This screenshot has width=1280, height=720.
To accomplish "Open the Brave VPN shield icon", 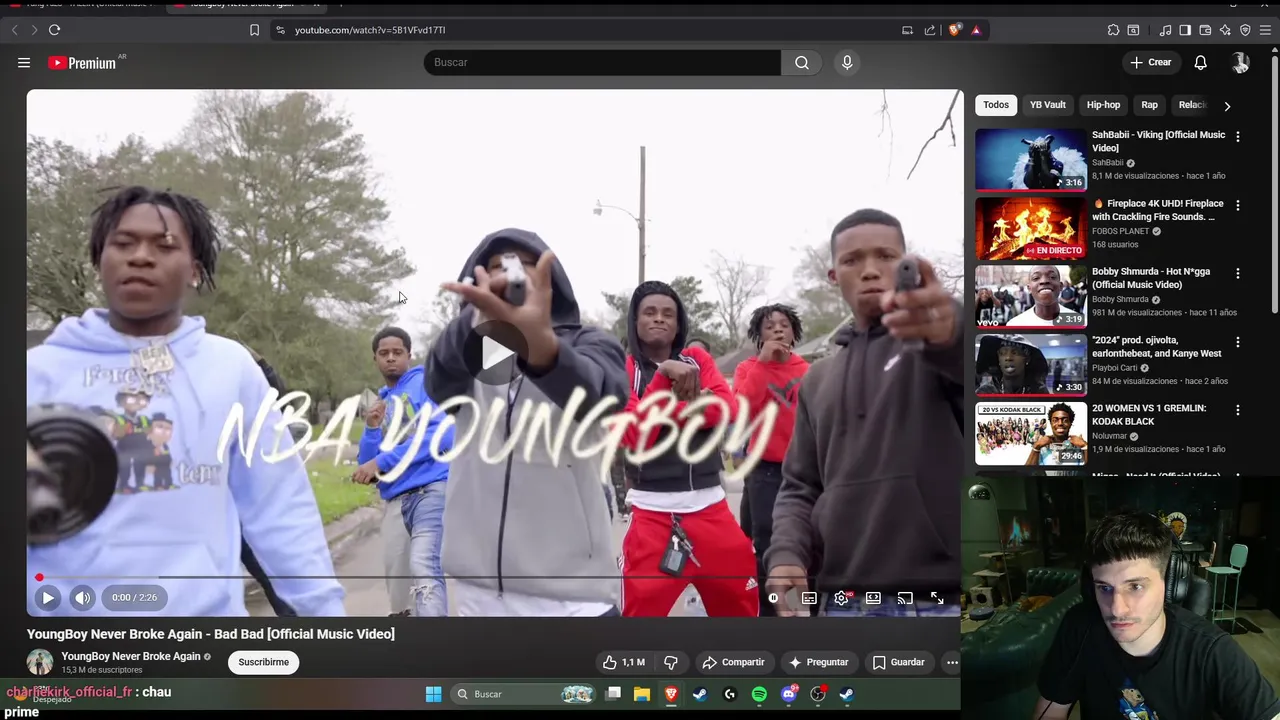I will tap(1245, 30).
